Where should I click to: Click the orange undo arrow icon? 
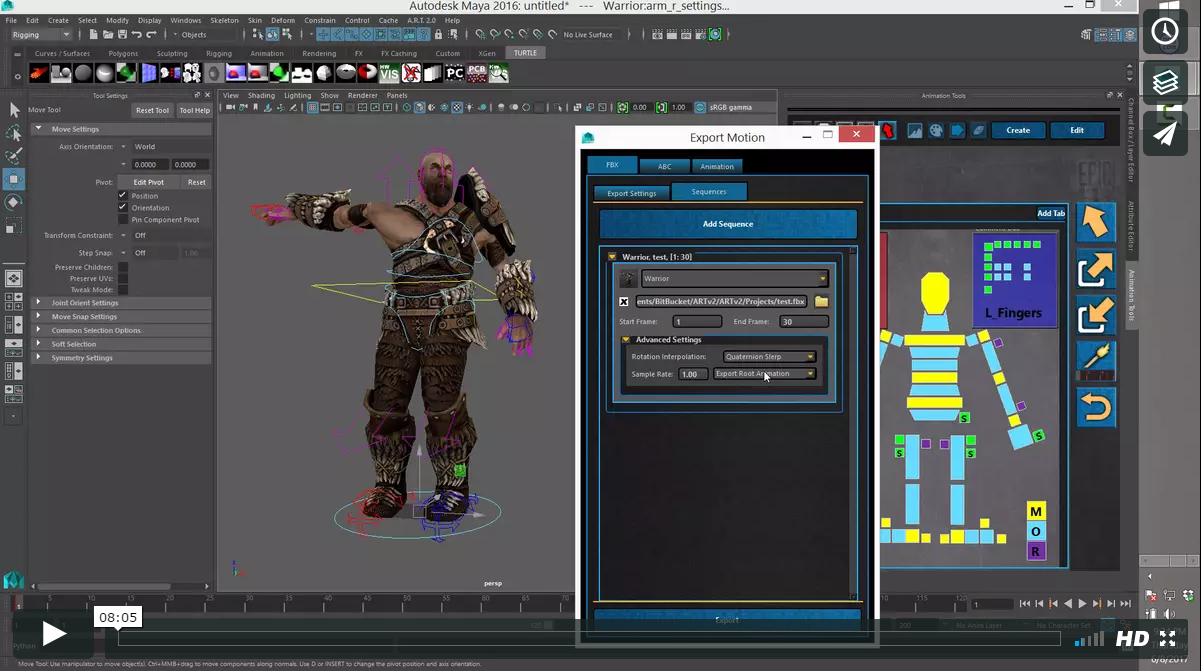pos(1095,408)
